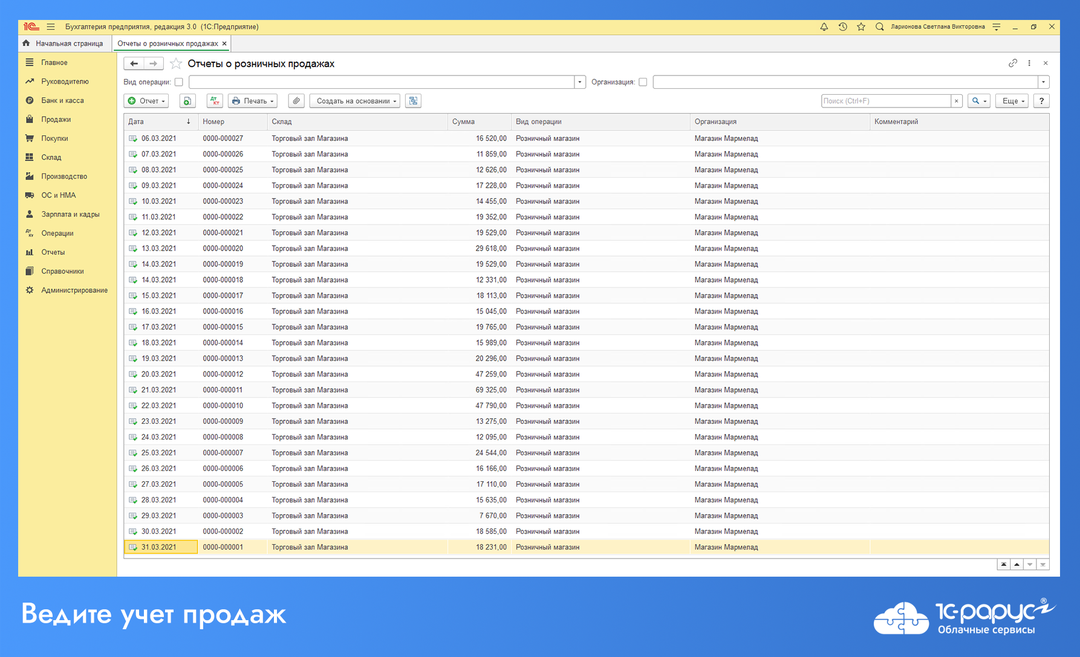Viewport: 1080px width, 657px height.
Task: Expand the Организация dropdown arrow
Action: coord(1043,82)
